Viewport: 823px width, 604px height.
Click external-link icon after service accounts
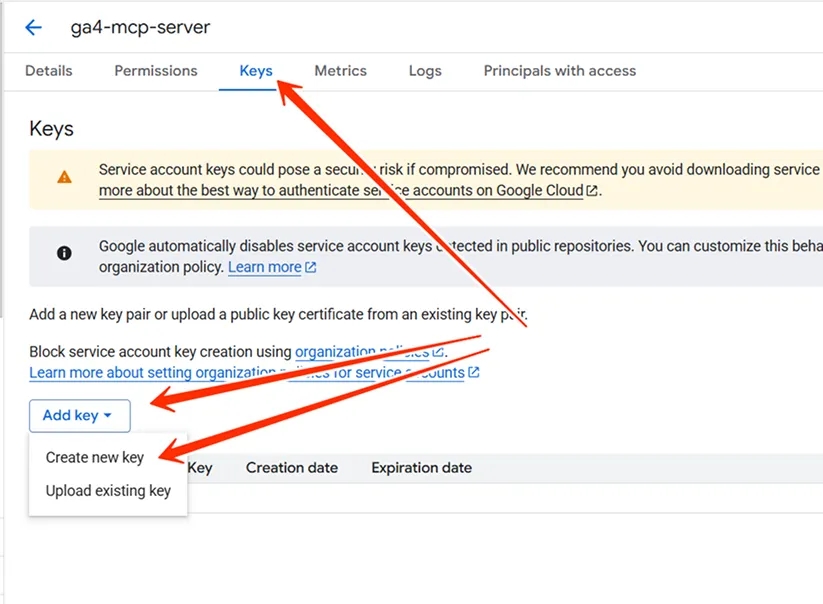coord(473,372)
